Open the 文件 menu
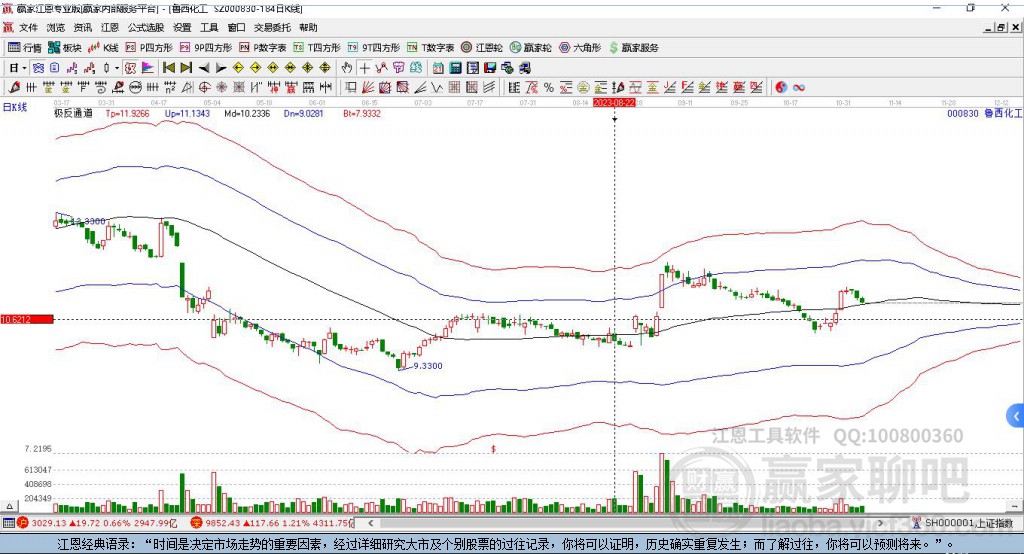This screenshot has height=554, width=1024. [29, 27]
